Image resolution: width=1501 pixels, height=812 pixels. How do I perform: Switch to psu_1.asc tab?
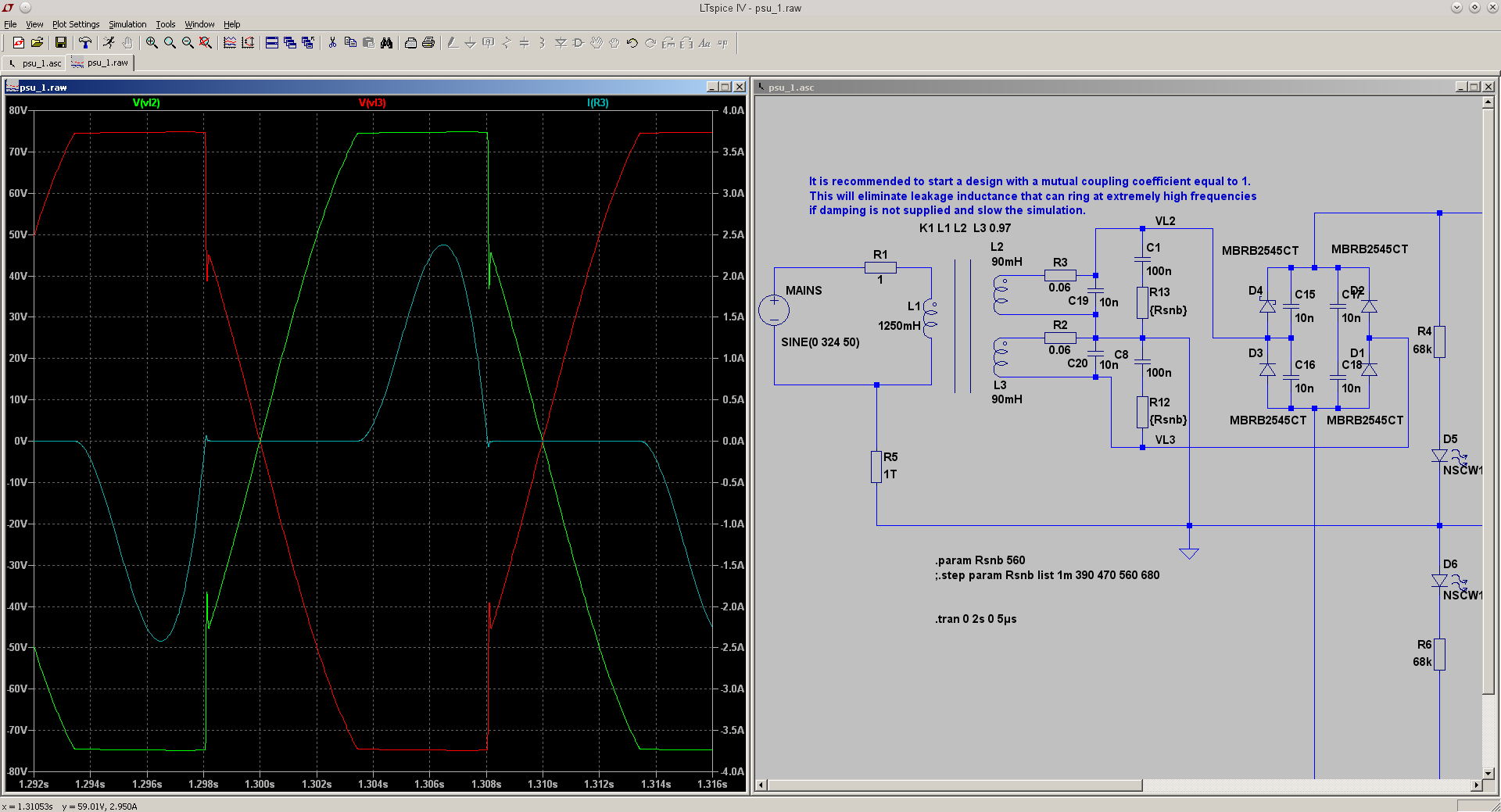35,63
